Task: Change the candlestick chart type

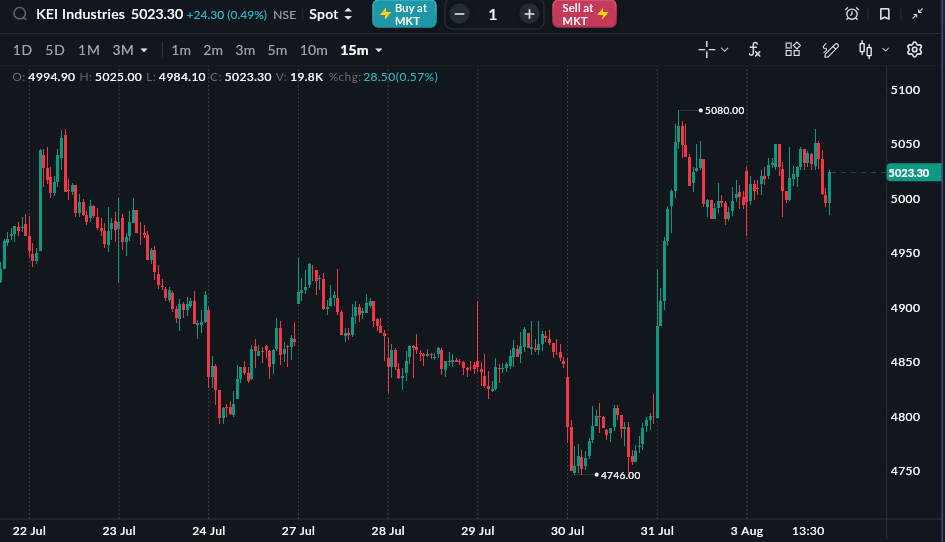Action: tap(865, 50)
